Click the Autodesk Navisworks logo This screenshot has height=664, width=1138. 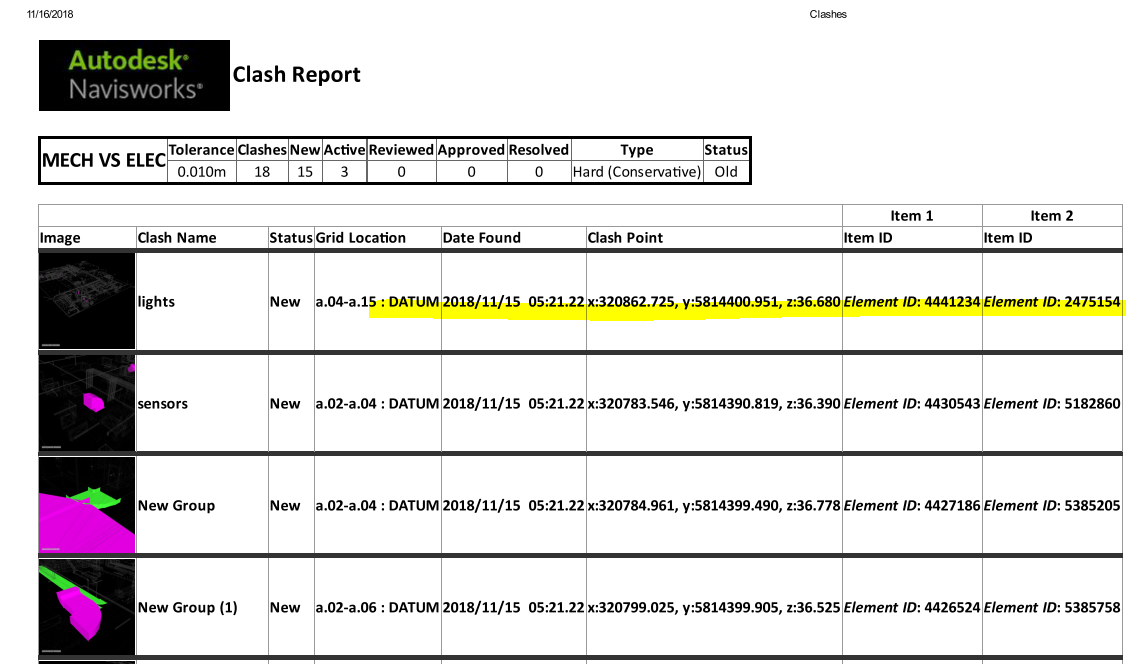tap(134, 75)
